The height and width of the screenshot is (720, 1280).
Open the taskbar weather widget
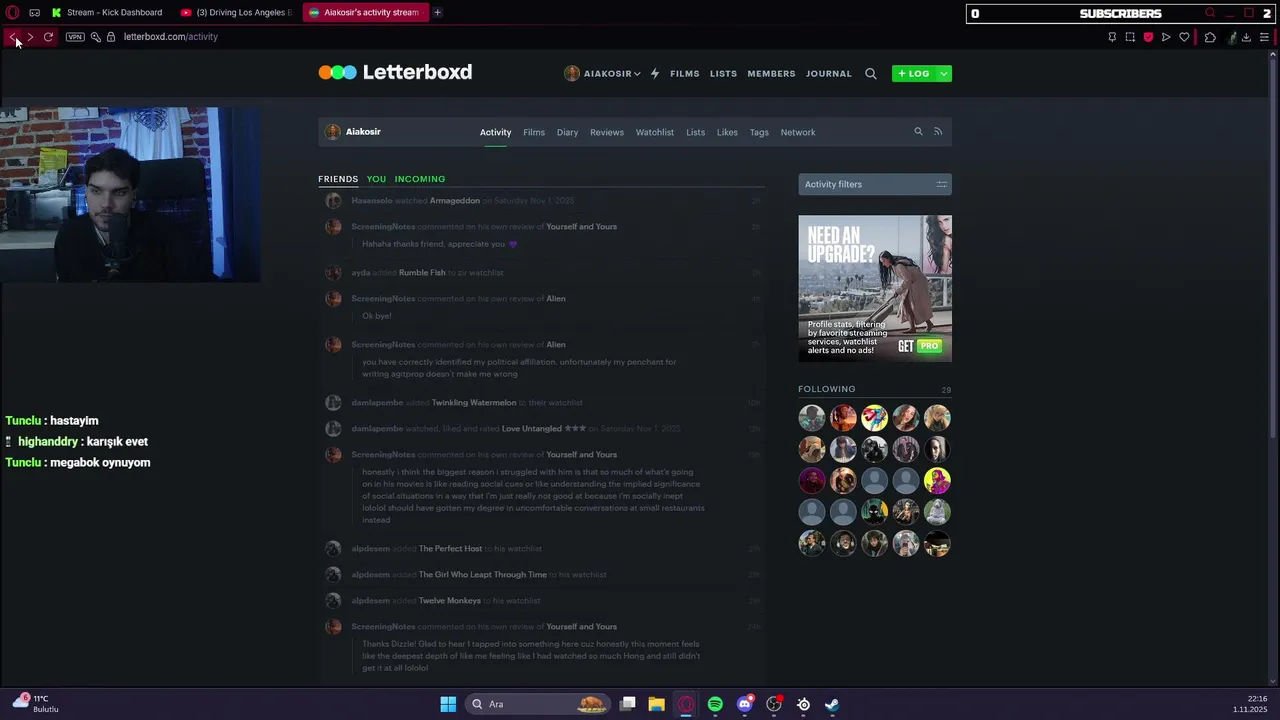(36, 704)
